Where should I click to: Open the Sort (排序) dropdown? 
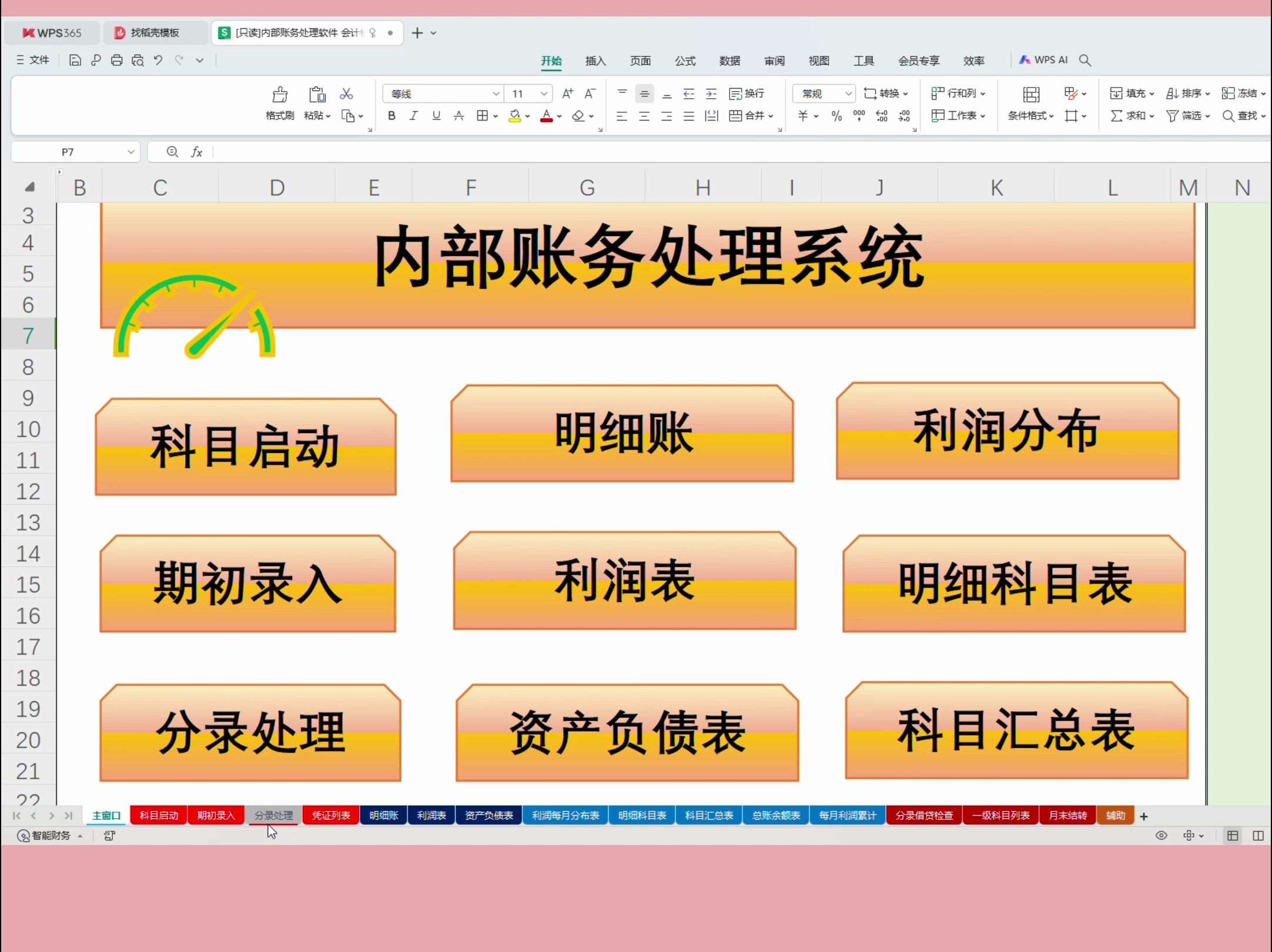[x=1188, y=93]
